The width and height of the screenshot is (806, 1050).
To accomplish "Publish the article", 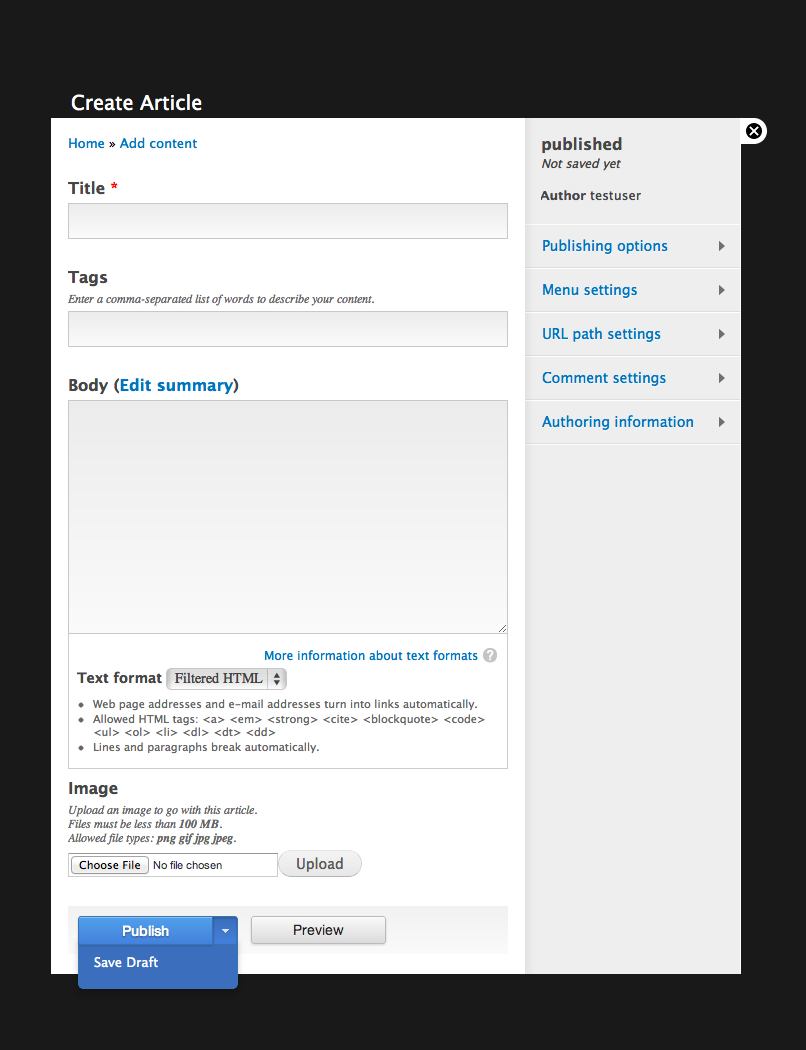I will 145,930.
